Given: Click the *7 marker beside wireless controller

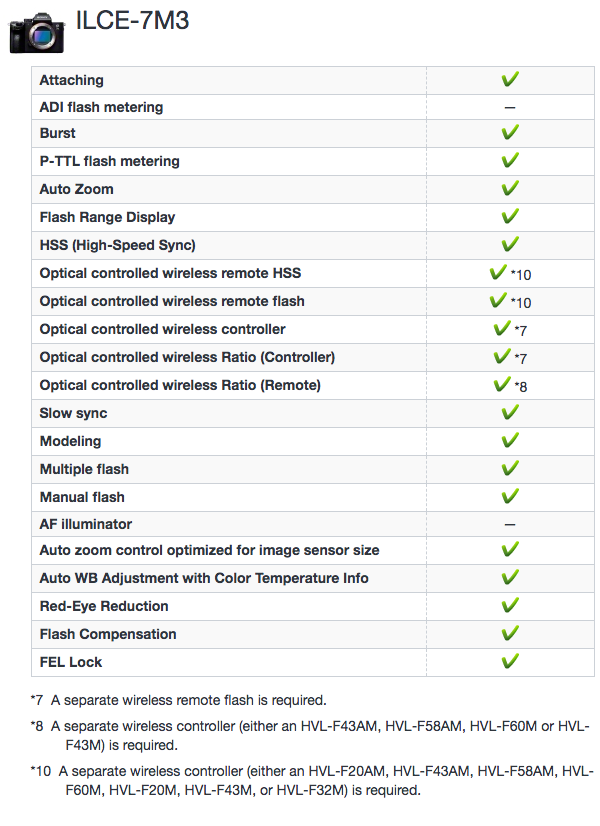Looking at the screenshot, I should tap(521, 330).
